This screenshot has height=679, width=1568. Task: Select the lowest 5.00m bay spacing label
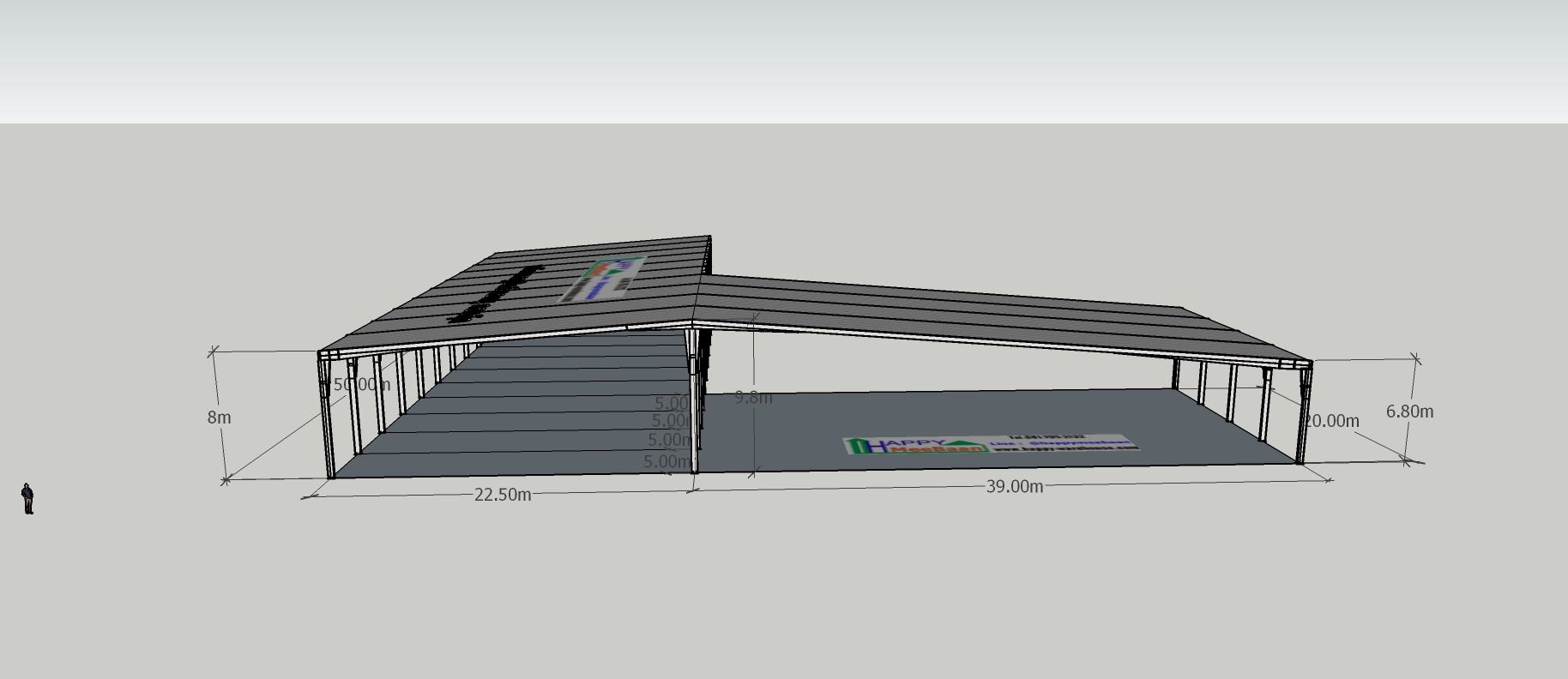point(666,462)
